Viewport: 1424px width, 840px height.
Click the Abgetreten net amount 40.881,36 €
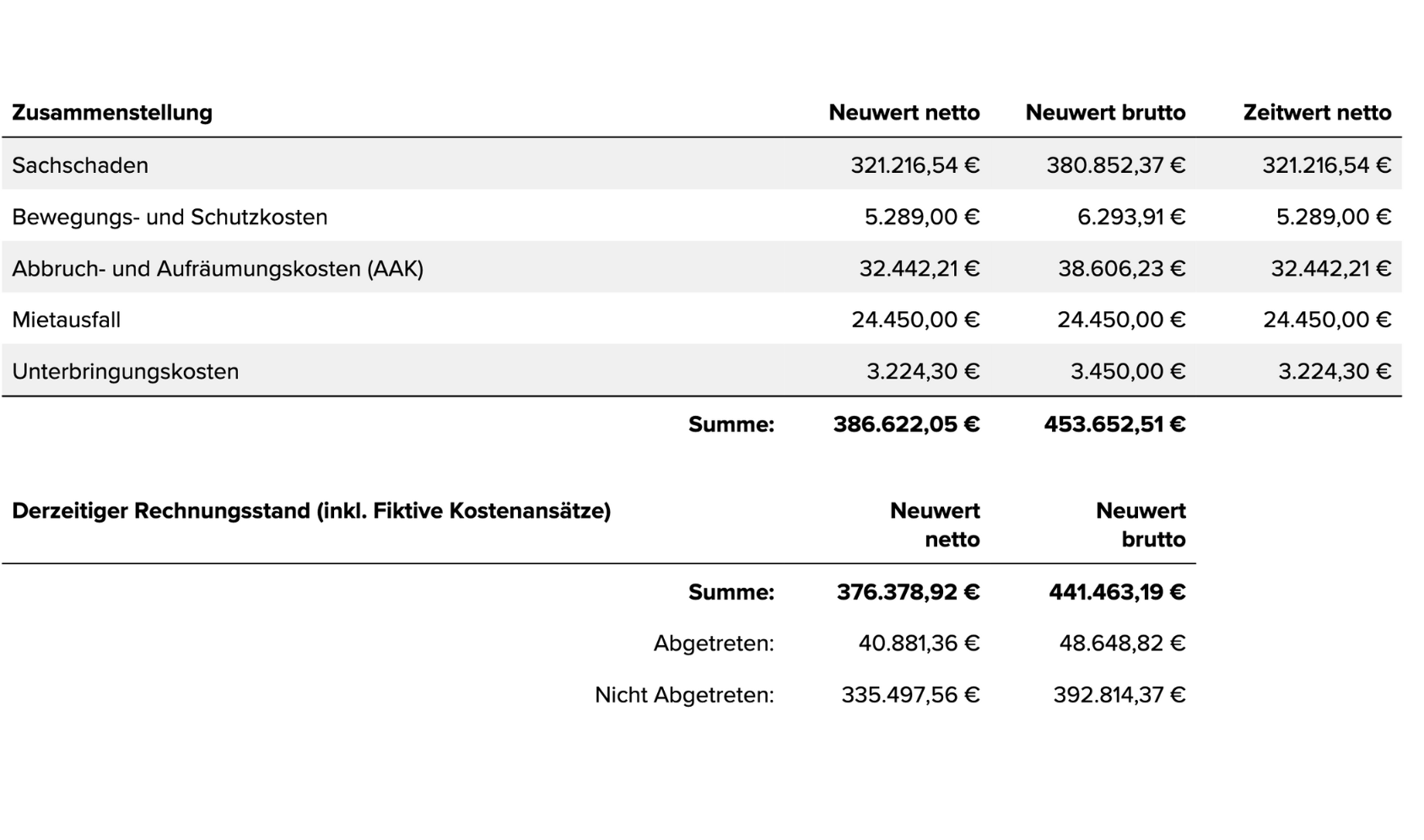pos(919,643)
